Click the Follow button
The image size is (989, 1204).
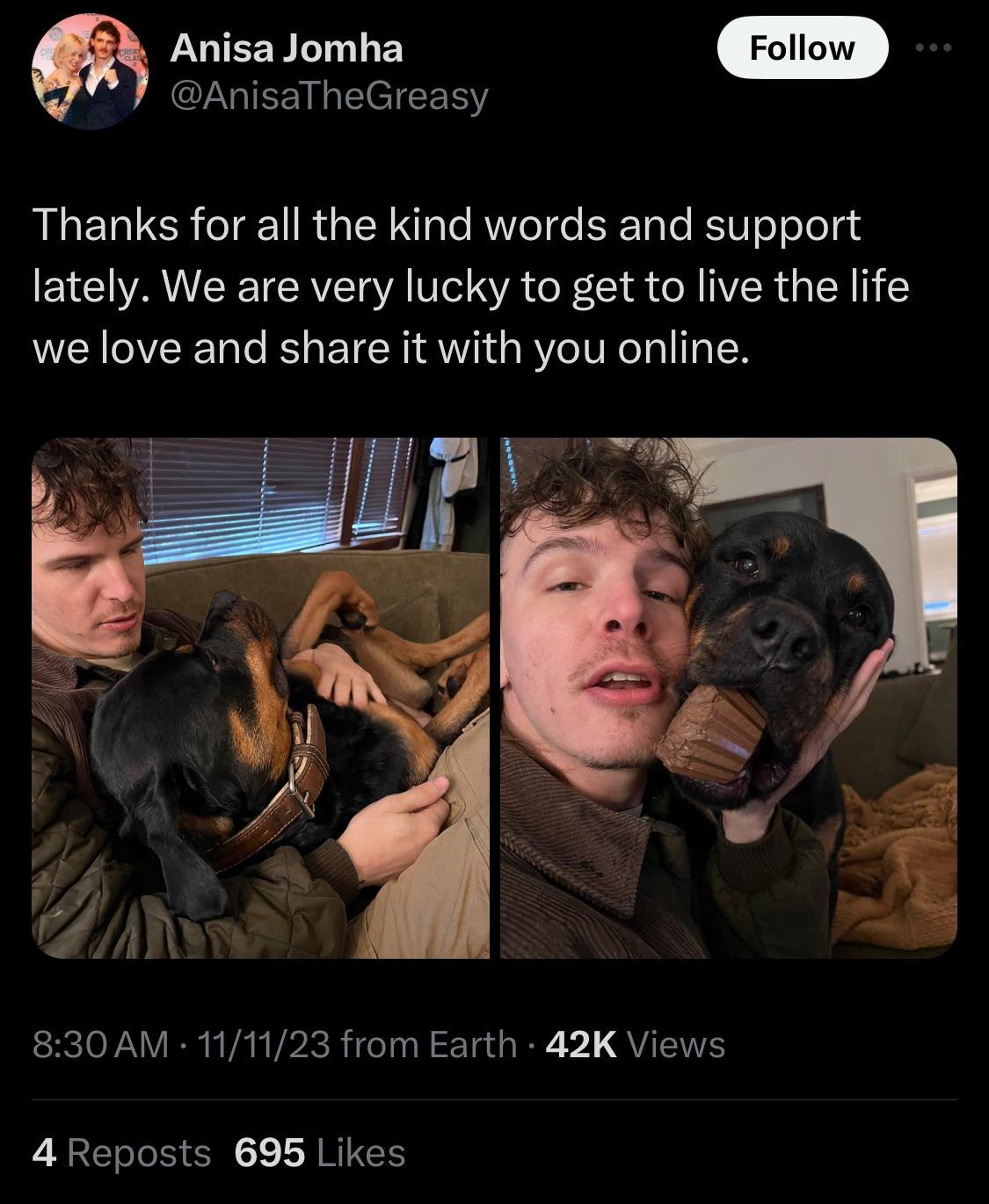click(x=803, y=47)
